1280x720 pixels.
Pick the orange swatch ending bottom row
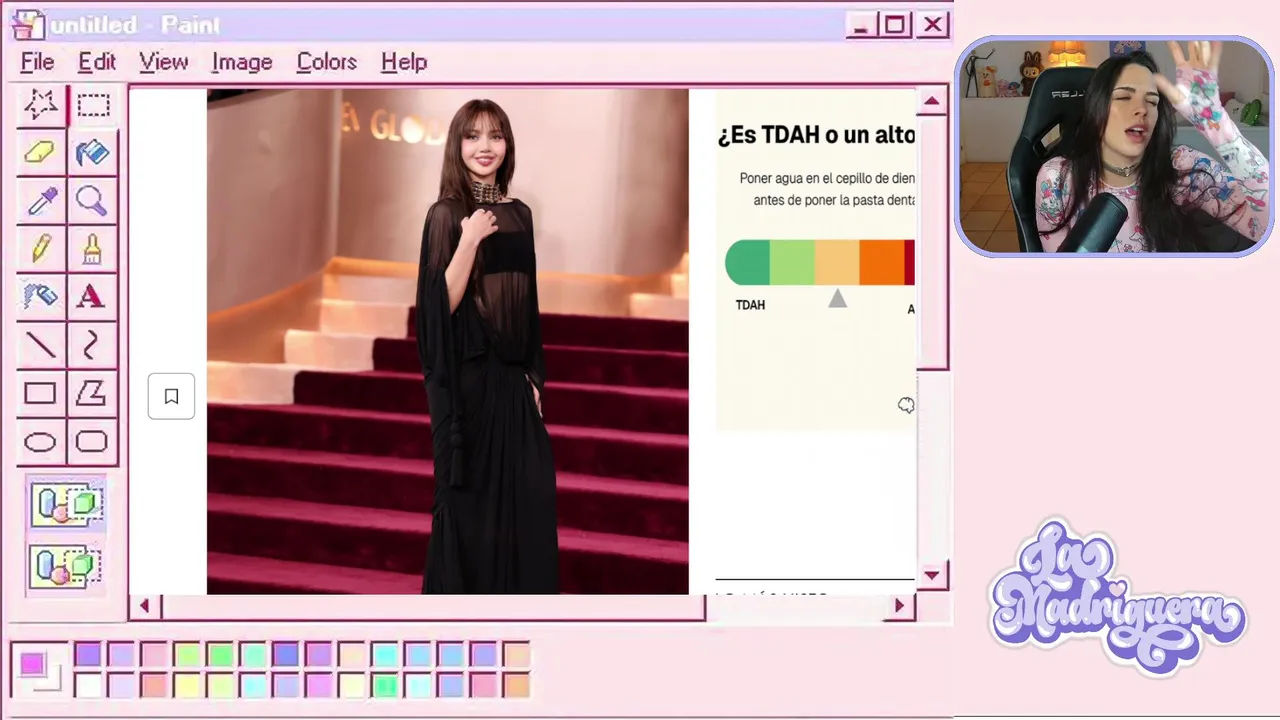pos(516,686)
